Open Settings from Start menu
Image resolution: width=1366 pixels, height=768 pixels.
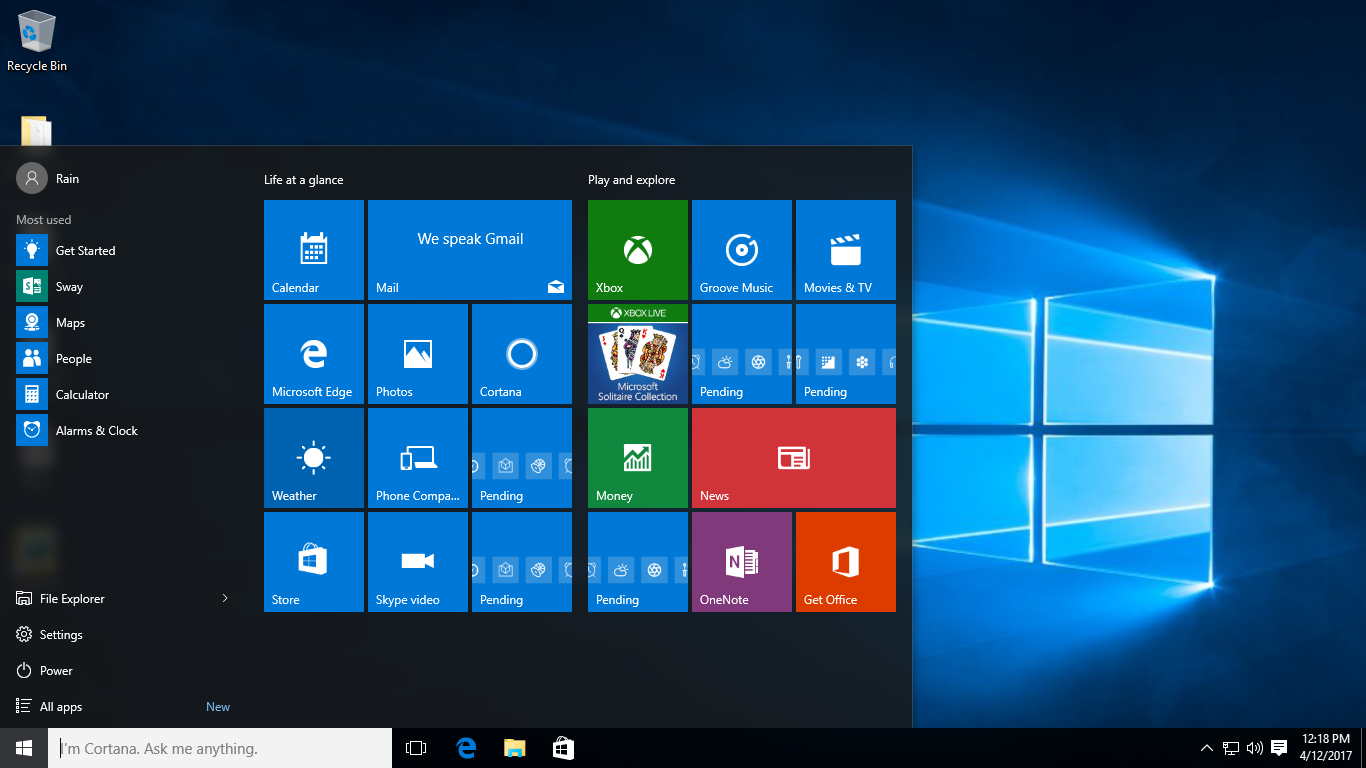[x=124, y=634]
